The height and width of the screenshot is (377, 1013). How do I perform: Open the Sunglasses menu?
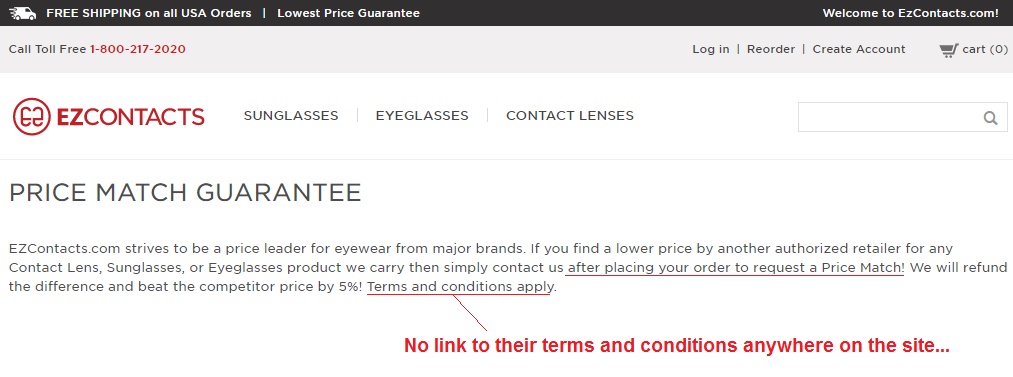click(291, 116)
